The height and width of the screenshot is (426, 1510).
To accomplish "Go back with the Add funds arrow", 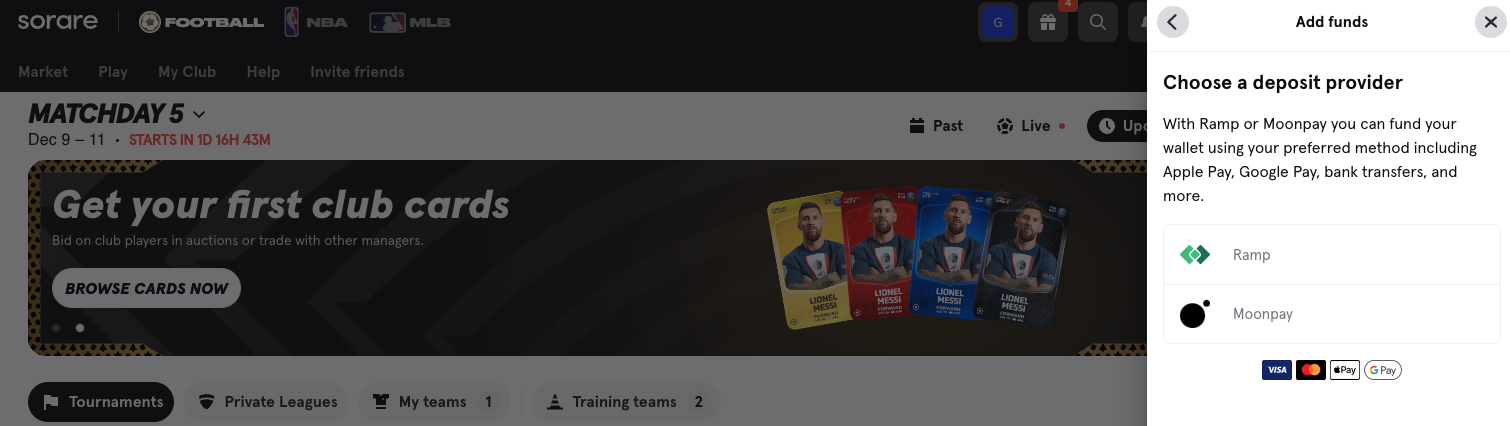I will coord(1173,22).
